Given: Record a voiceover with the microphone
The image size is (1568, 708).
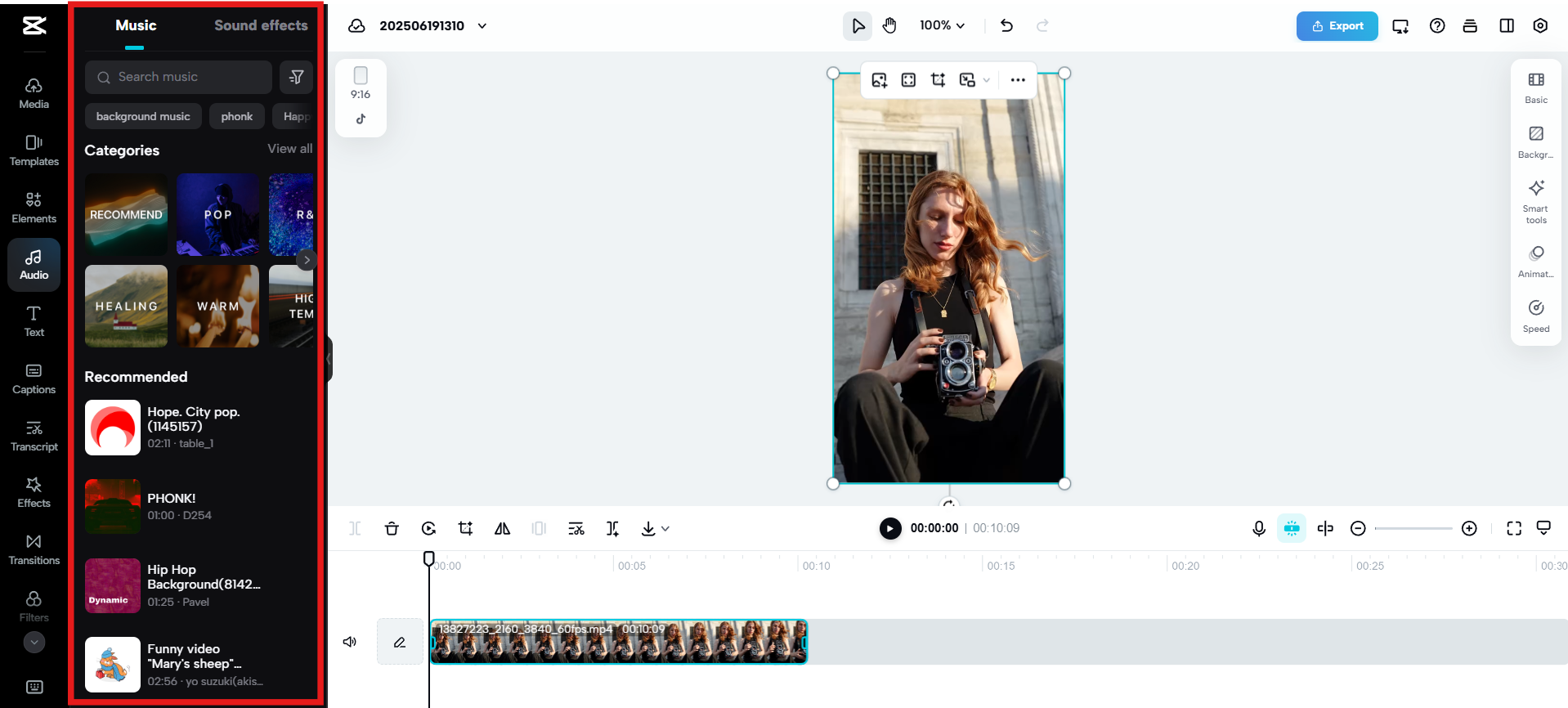Looking at the screenshot, I should tap(1259, 529).
